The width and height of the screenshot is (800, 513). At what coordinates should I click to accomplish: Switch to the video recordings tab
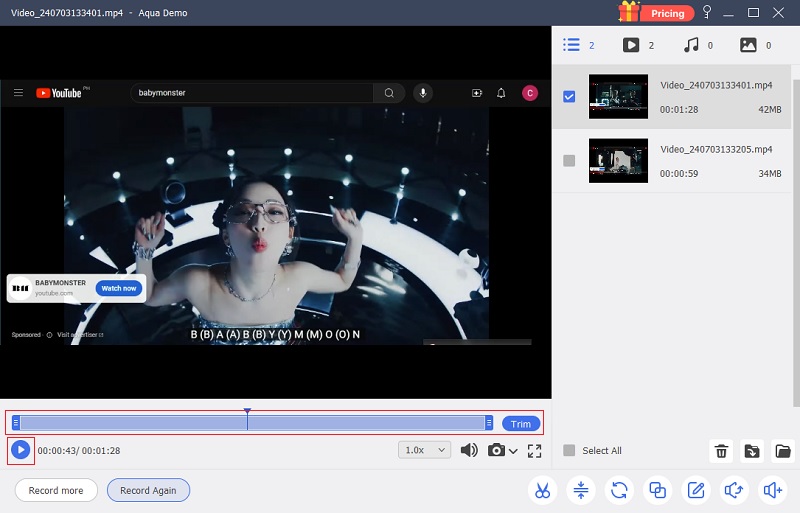pos(631,45)
